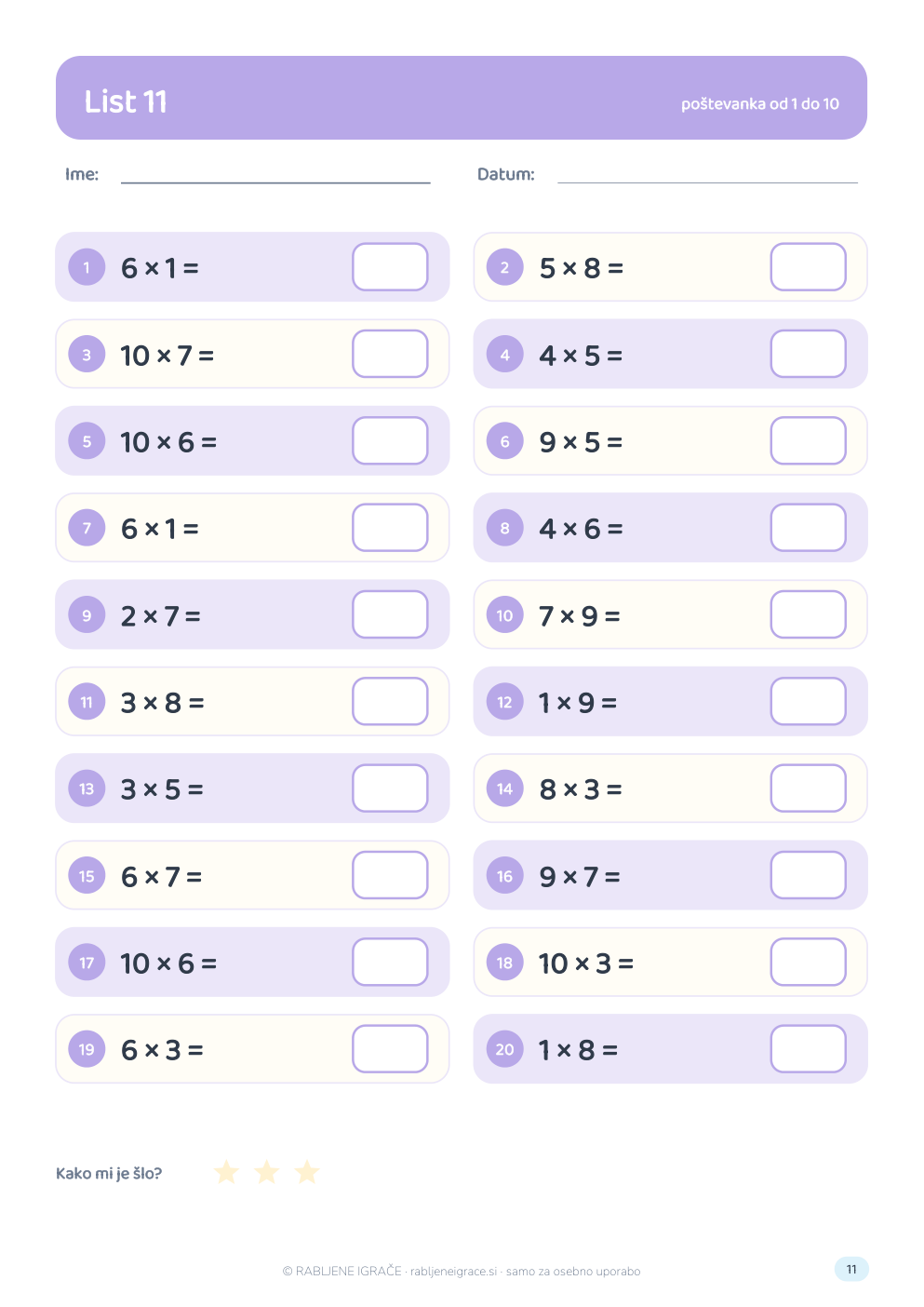Image resolution: width=924 pixels, height=1307 pixels.
Task: Click answer box for 7 × 9
Action: [x=809, y=614]
